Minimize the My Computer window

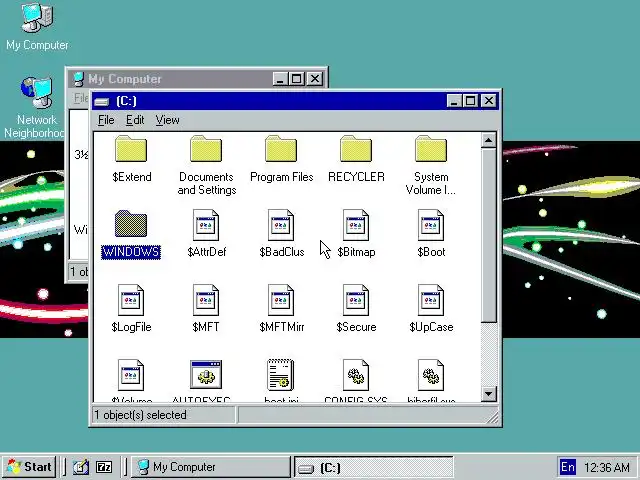point(280,79)
